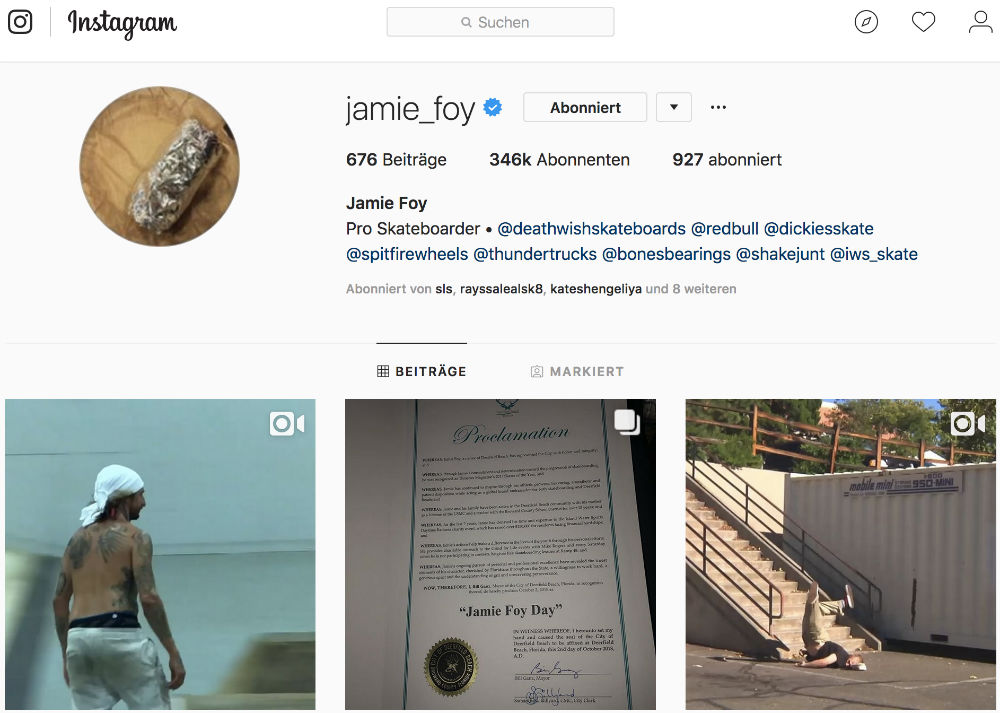The image size is (1000, 713).
Task: Open the @redbull profile link
Action: point(724,228)
